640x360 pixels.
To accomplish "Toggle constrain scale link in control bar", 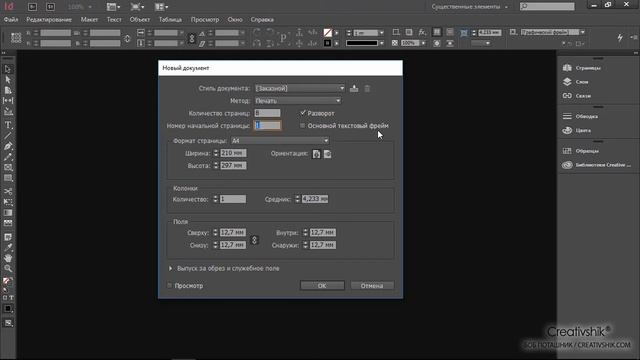I will (x=191, y=38).
